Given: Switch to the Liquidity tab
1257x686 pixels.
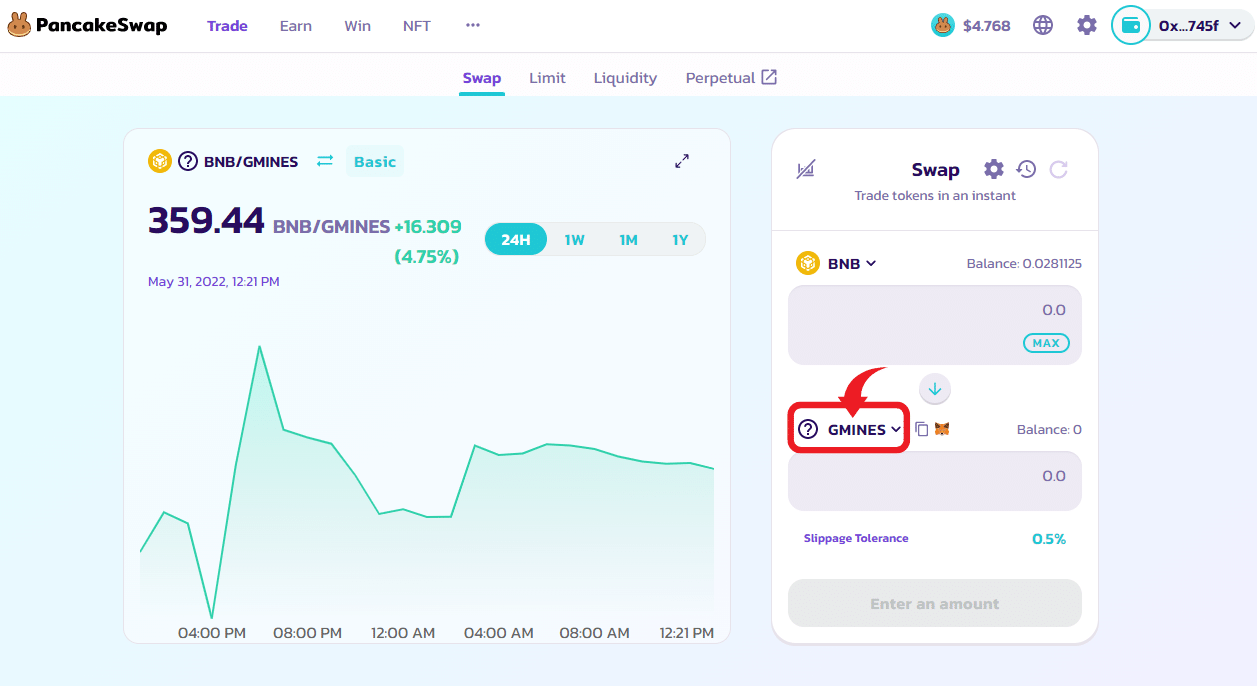Looking at the screenshot, I should tap(625, 78).
